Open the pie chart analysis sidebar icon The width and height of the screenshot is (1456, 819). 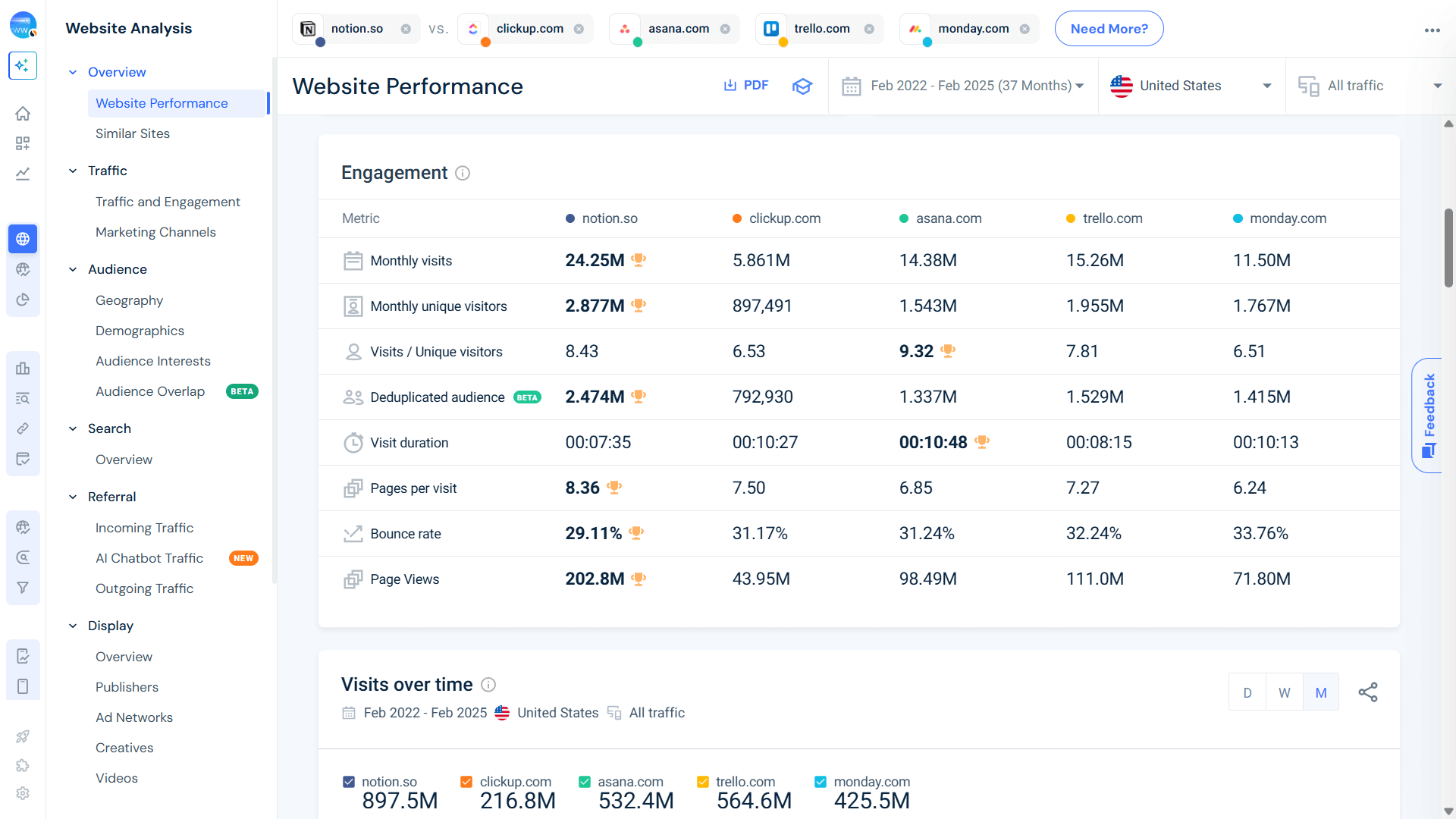point(23,299)
